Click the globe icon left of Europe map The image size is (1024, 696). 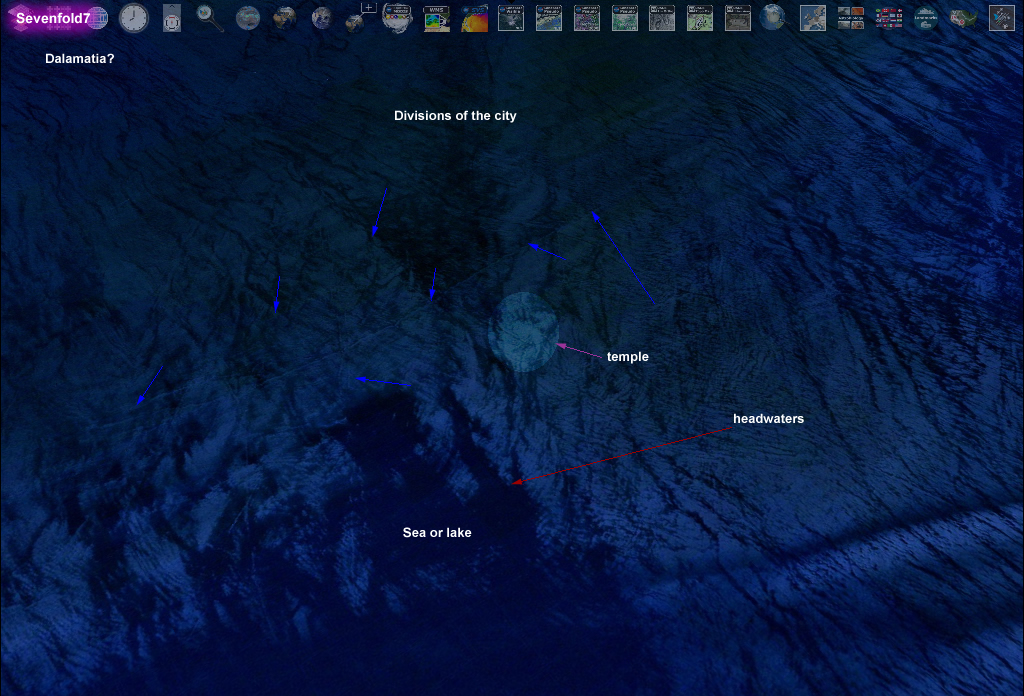point(773,18)
